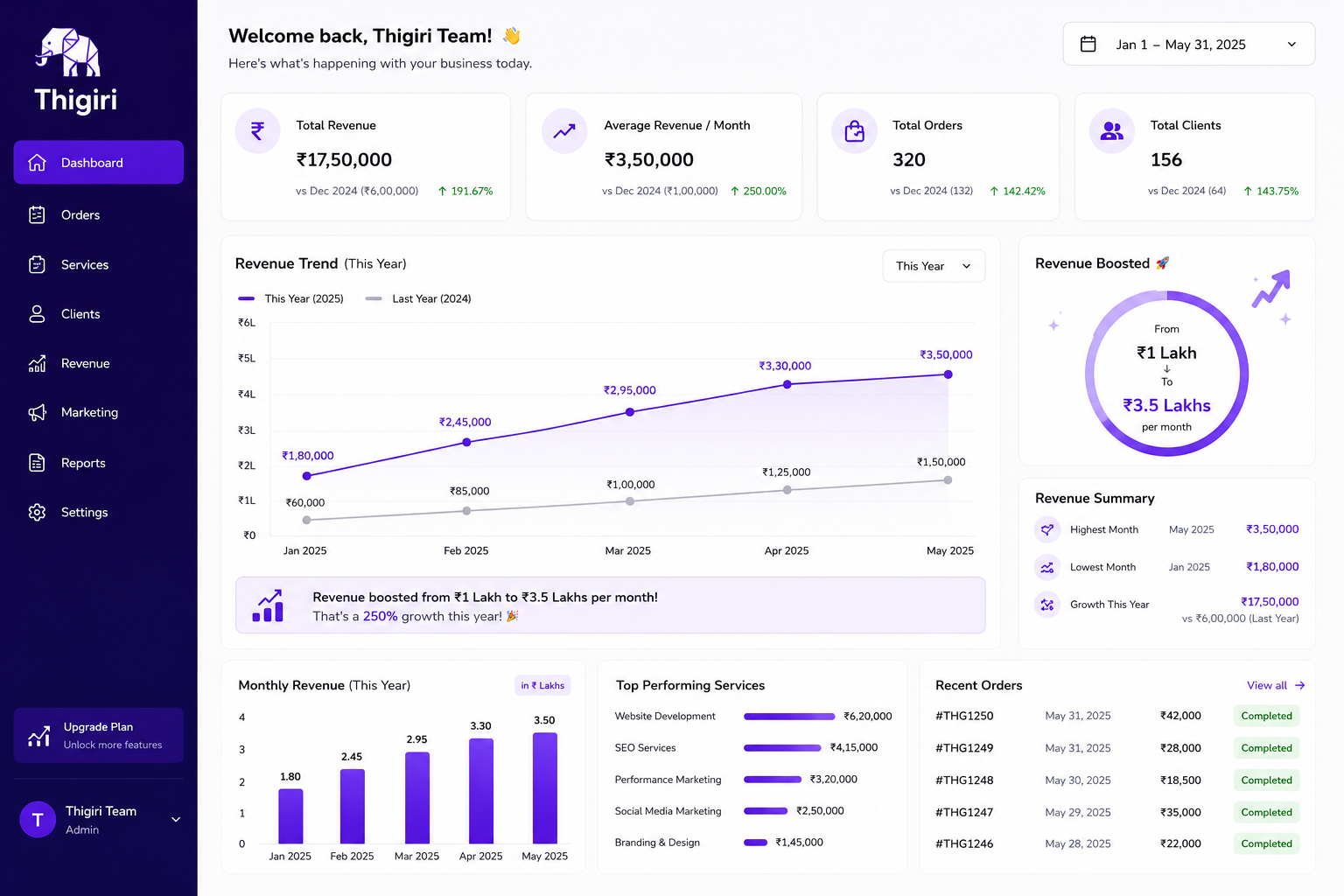Click the Reports document icon
The image size is (1344, 896).
(37, 463)
